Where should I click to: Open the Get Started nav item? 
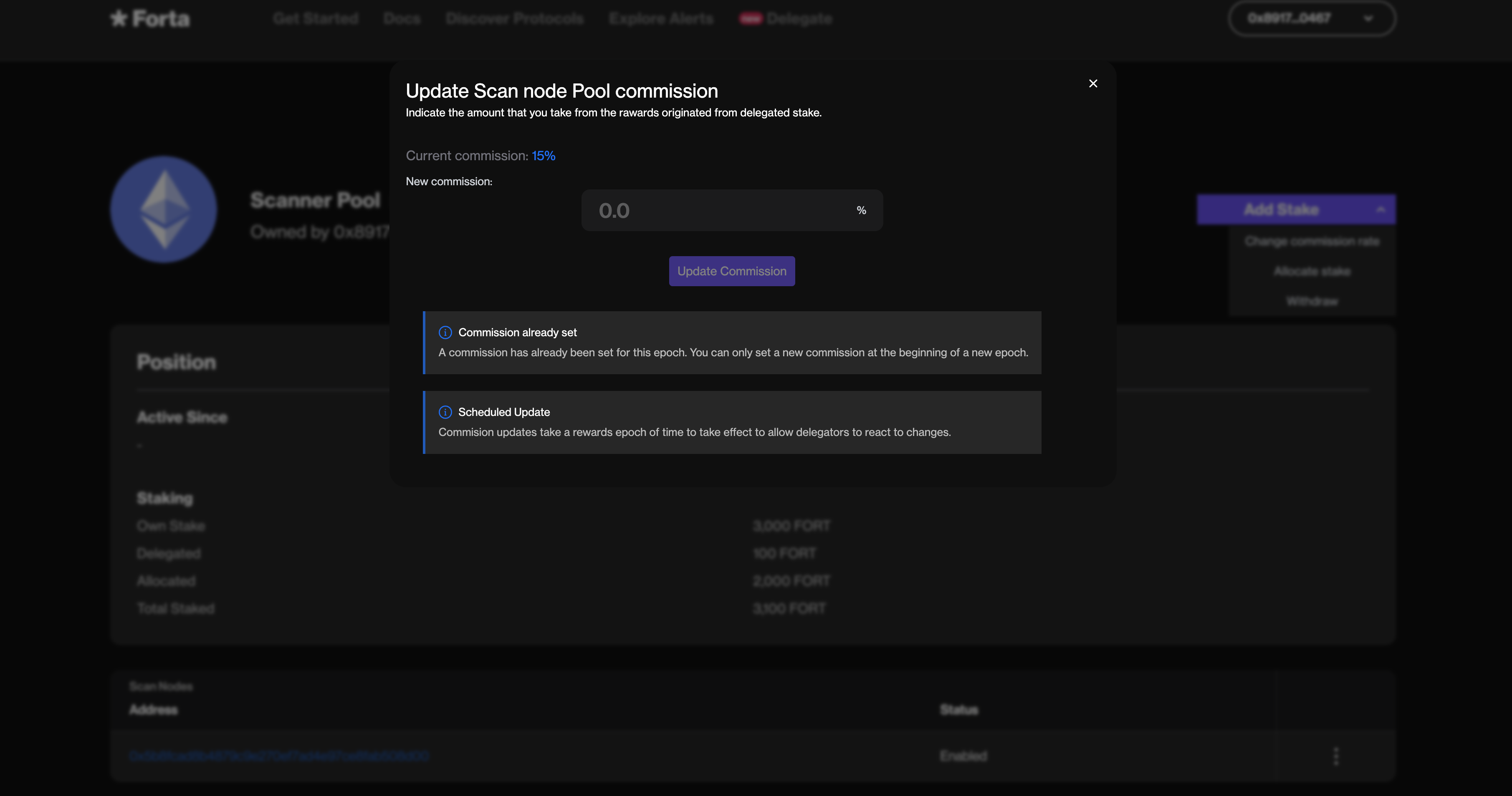[316, 19]
